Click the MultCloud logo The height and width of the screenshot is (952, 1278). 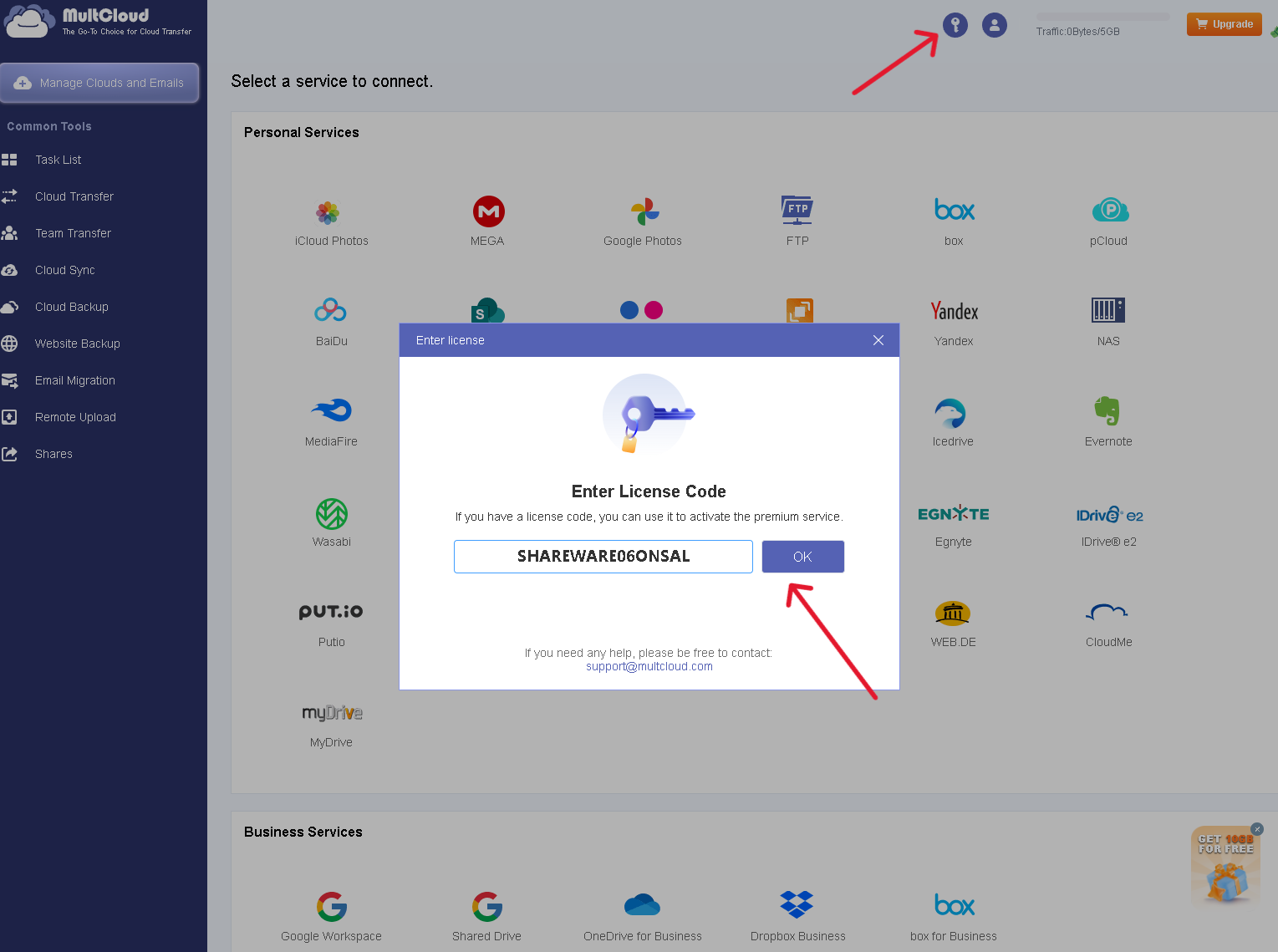point(99,22)
